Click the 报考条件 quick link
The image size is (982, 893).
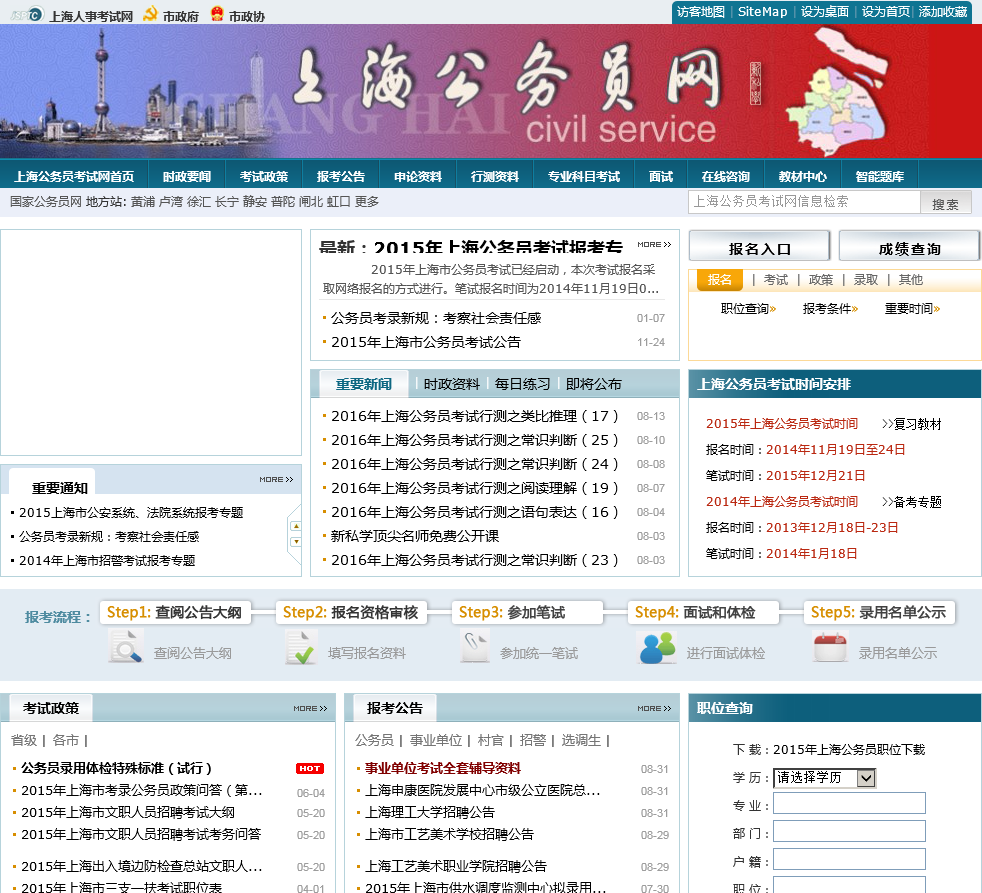830,309
